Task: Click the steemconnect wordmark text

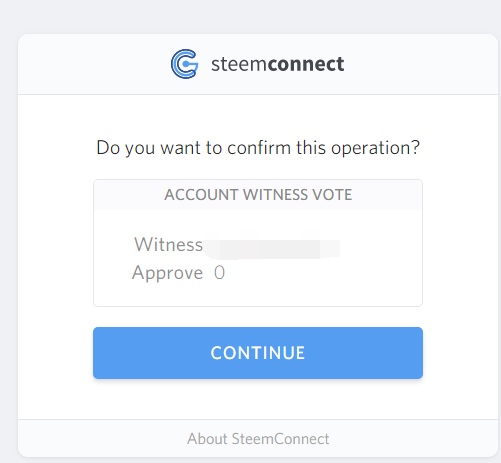Action: (277, 64)
